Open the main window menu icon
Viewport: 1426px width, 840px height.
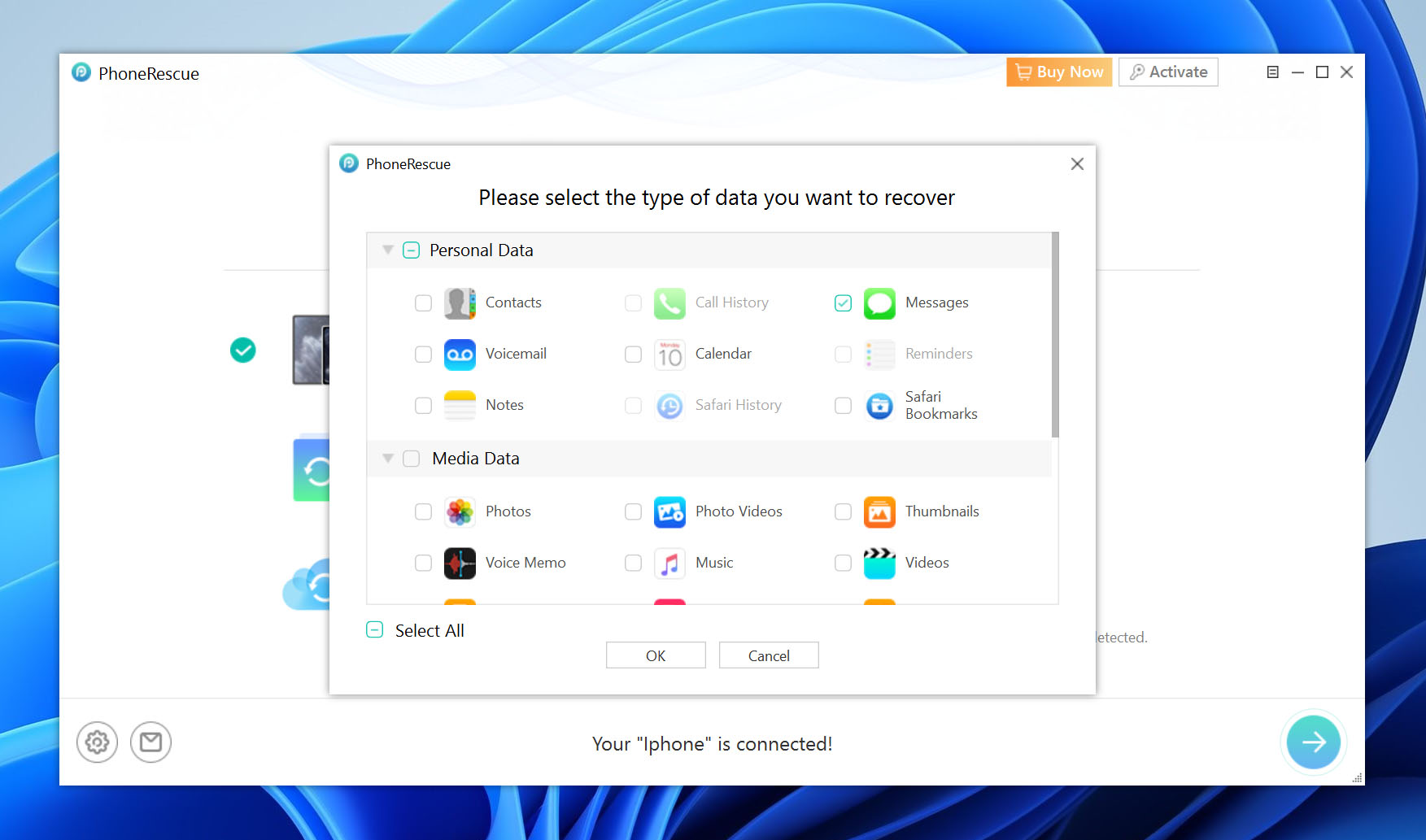tap(1273, 72)
